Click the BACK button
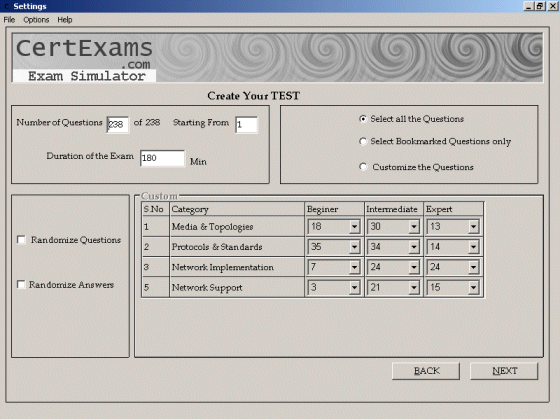The image size is (560, 420). point(426,371)
